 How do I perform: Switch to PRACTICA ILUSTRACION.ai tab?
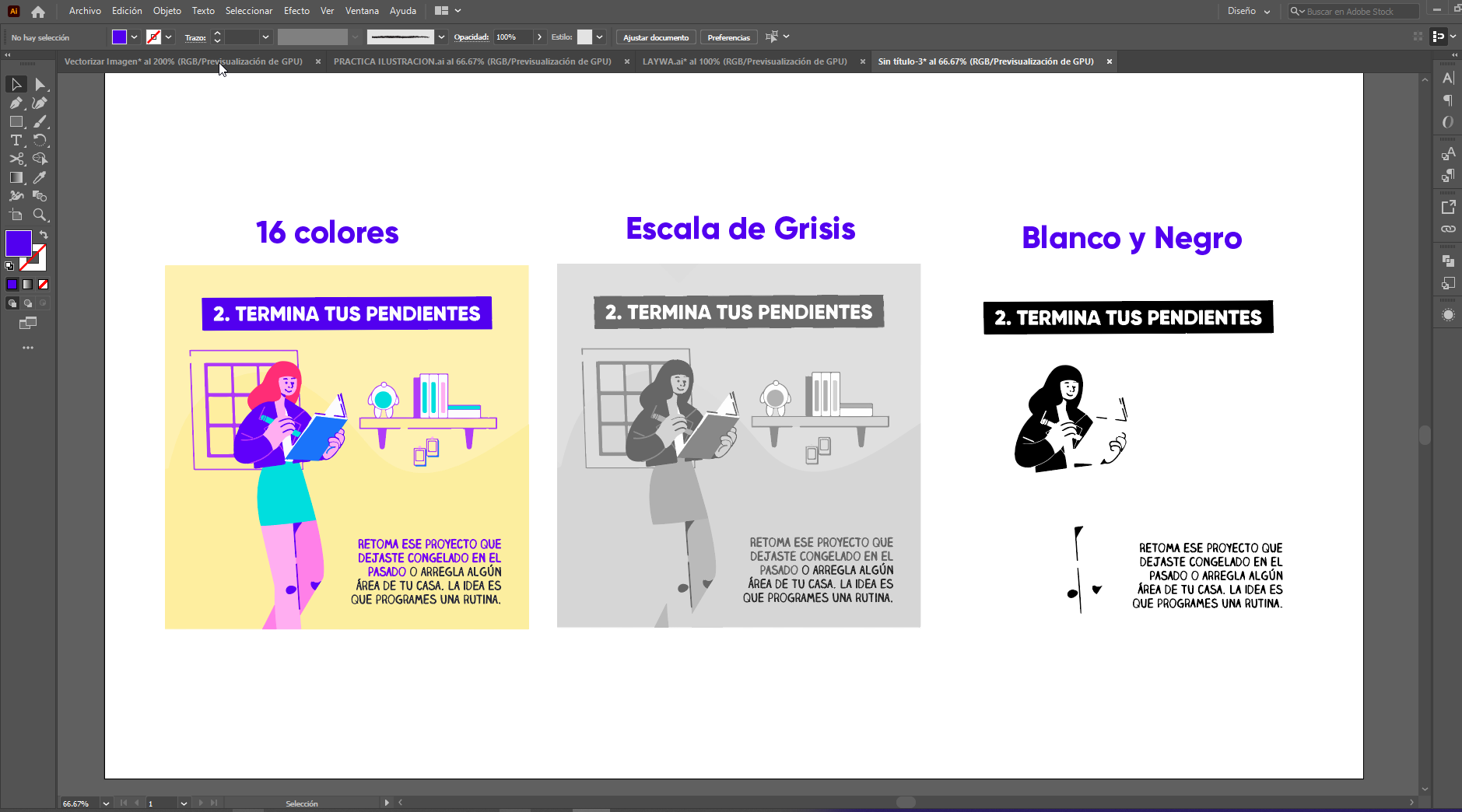click(x=472, y=61)
